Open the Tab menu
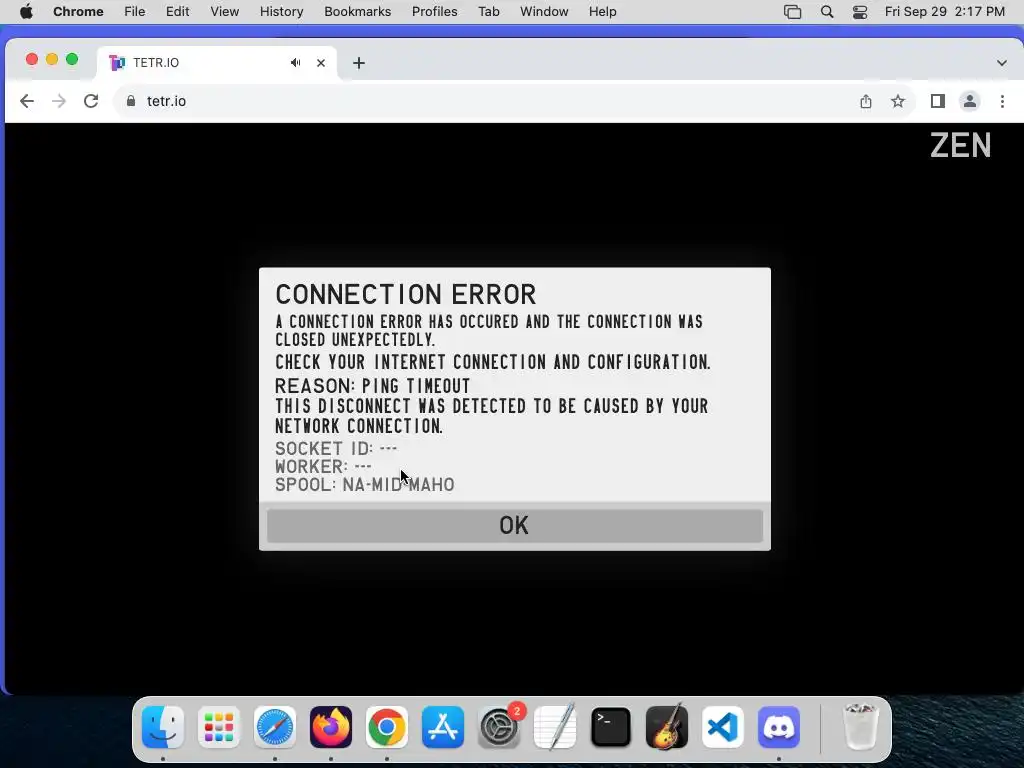Screen dimensions: 1024x768 (x=488, y=11)
